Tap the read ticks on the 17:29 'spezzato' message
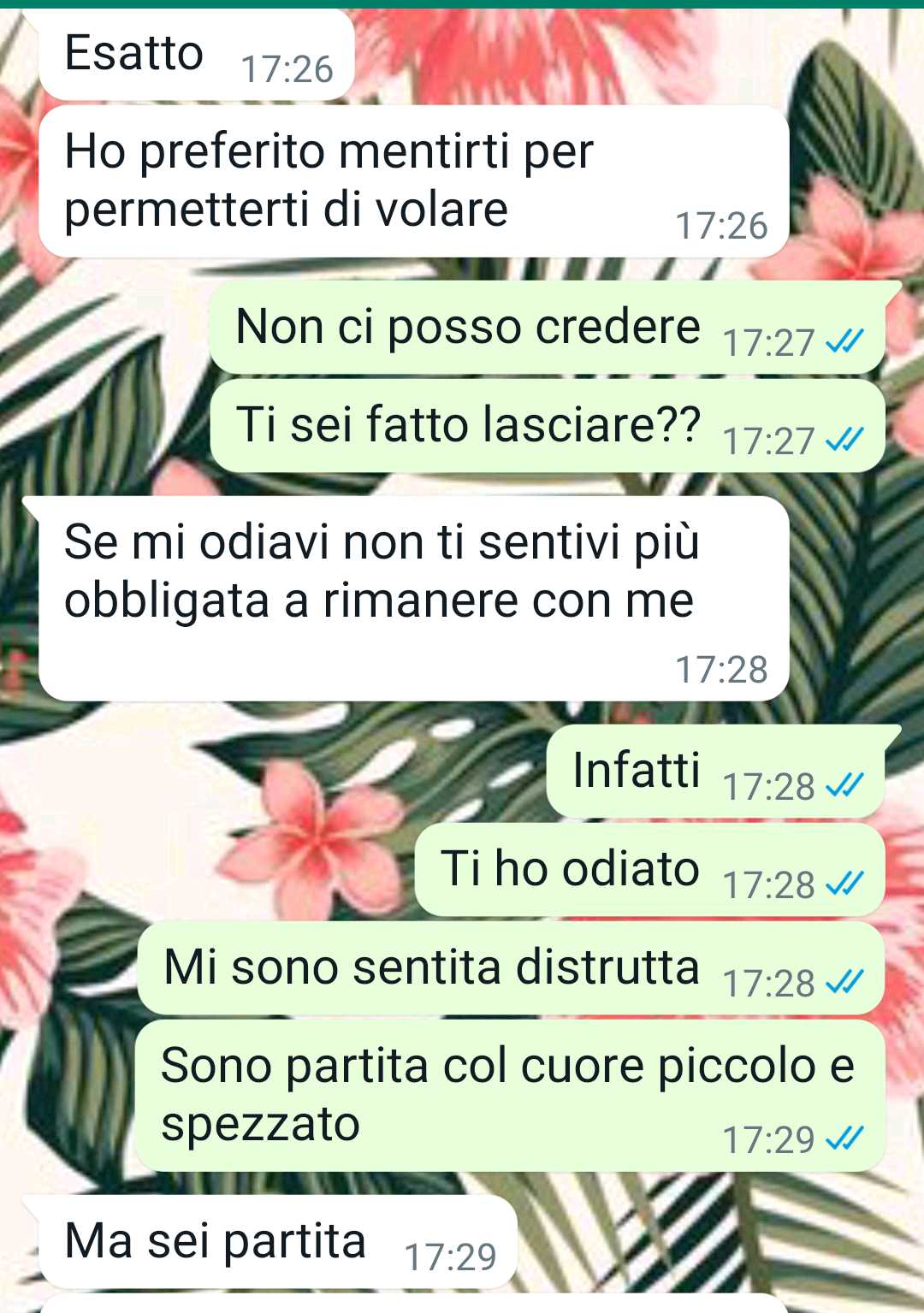The width and height of the screenshot is (924, 1313). pos(844,1139)
